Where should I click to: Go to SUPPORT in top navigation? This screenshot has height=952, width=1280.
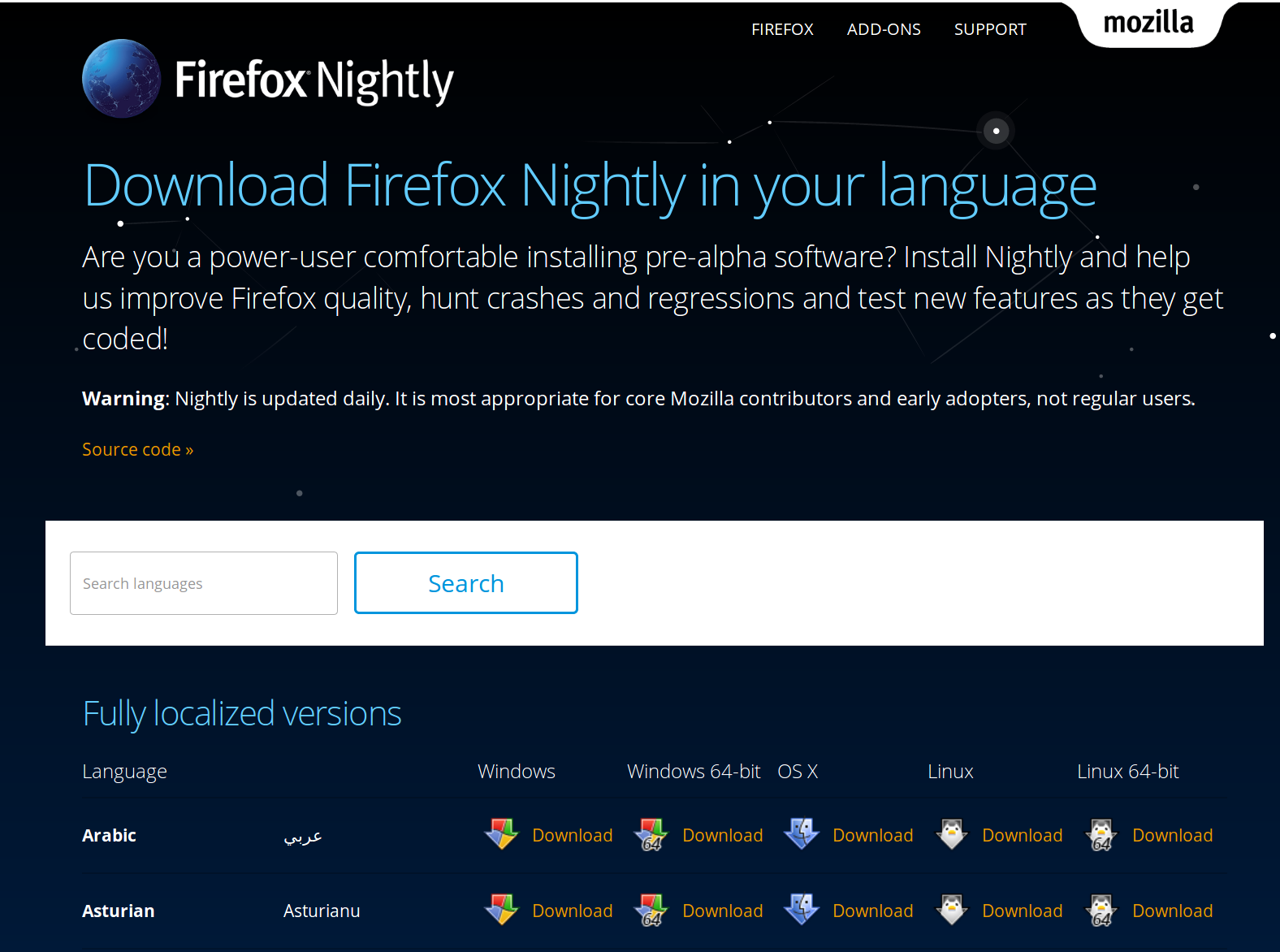point(990,29)
